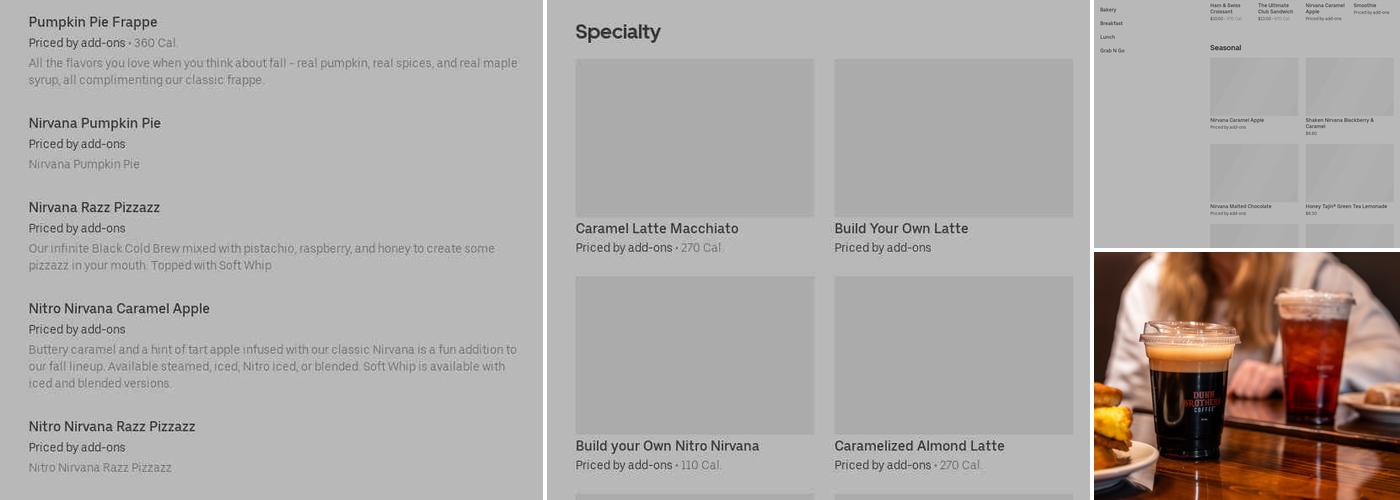This screenshot has height=500, width=1400.
Task: Choose the Nitro Nirvana Razz Pizzazz item
Action: pos(112,426)
